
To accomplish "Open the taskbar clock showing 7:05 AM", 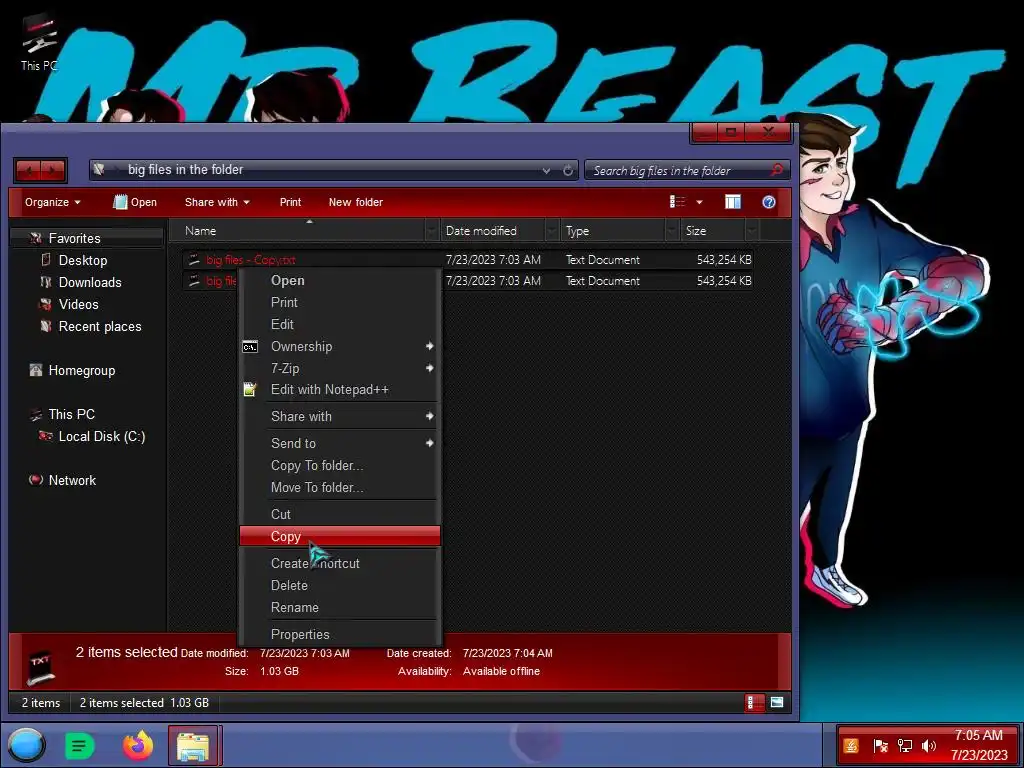I will (x=978, y=745).
